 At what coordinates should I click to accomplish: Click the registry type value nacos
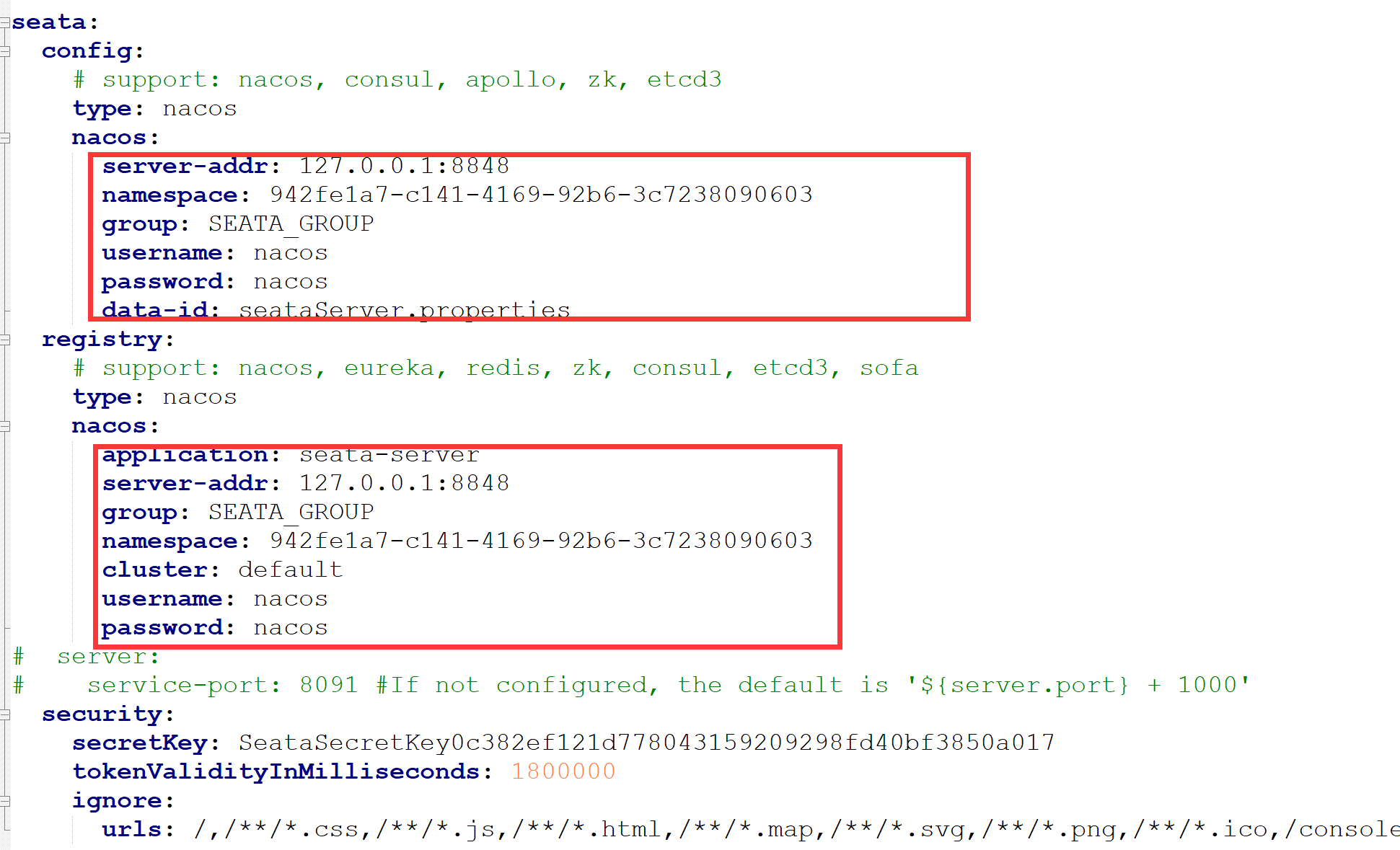coord(200,397)
